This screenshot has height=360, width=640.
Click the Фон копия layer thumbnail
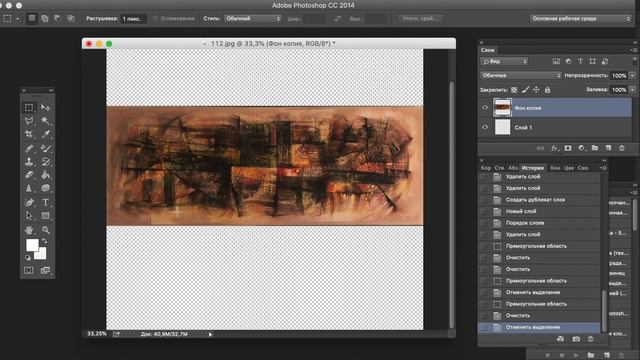(502, 108)
